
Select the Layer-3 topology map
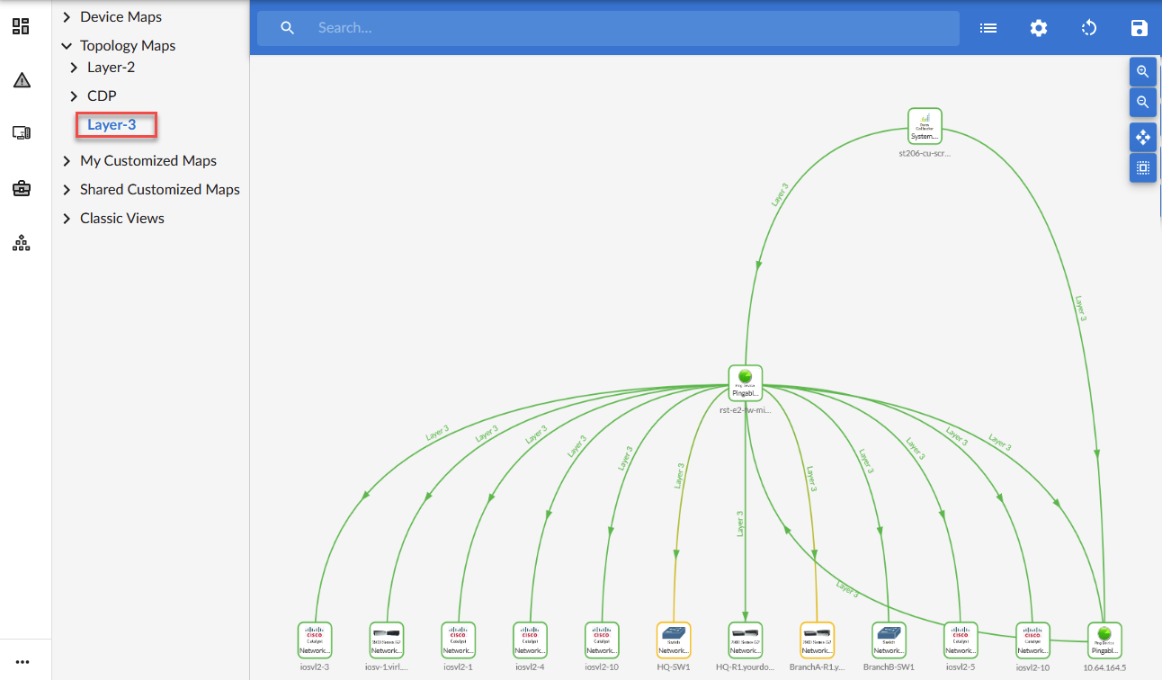[111, 125]
